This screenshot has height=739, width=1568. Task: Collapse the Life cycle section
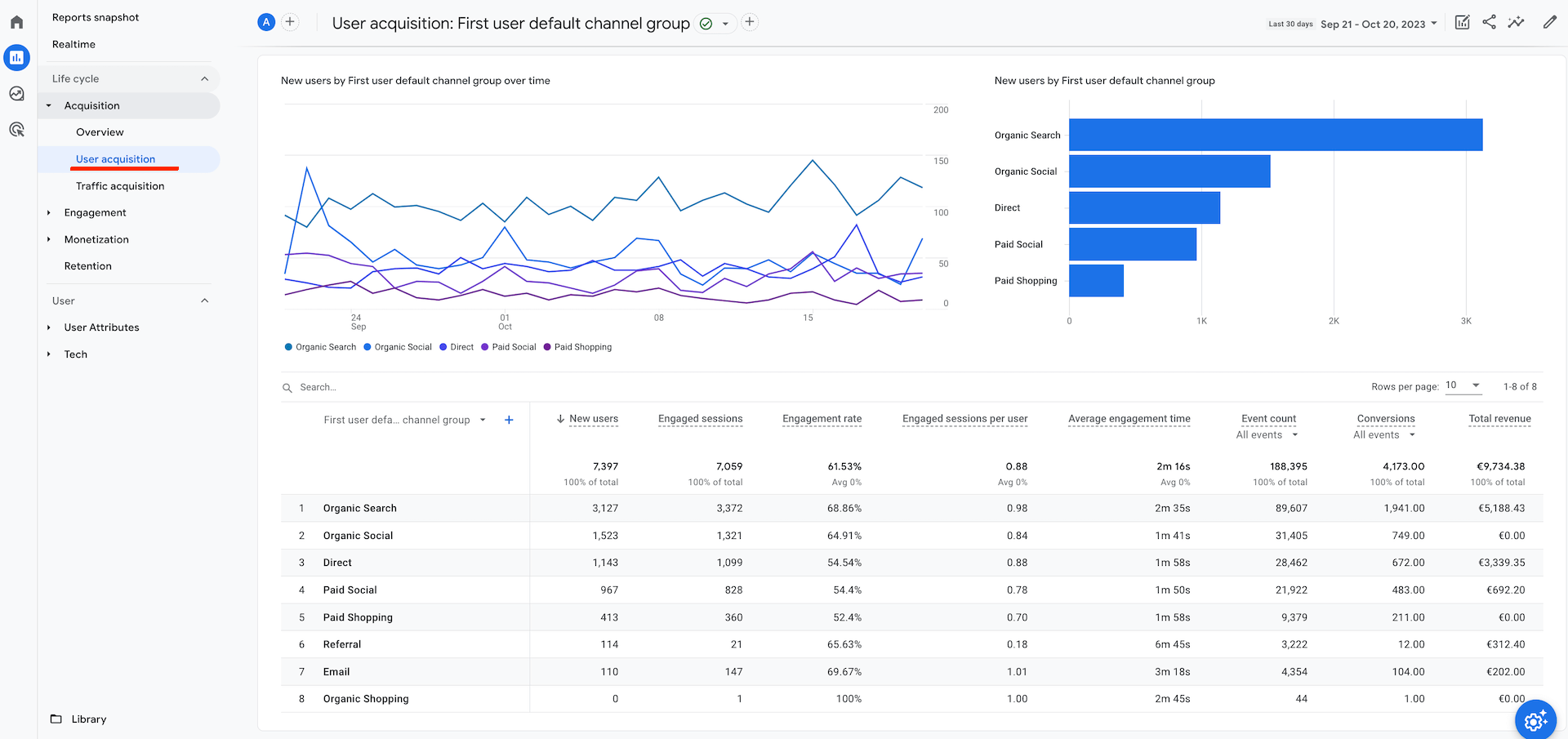204,79
